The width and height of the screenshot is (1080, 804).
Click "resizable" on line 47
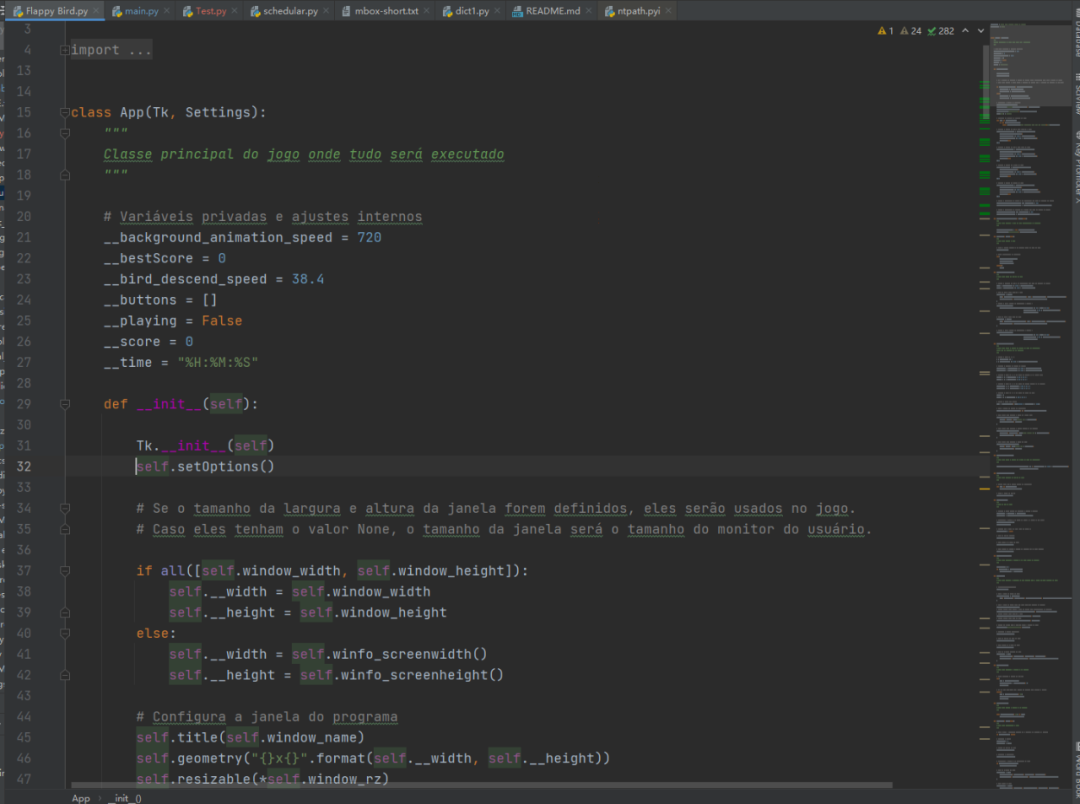pos(214,779)
